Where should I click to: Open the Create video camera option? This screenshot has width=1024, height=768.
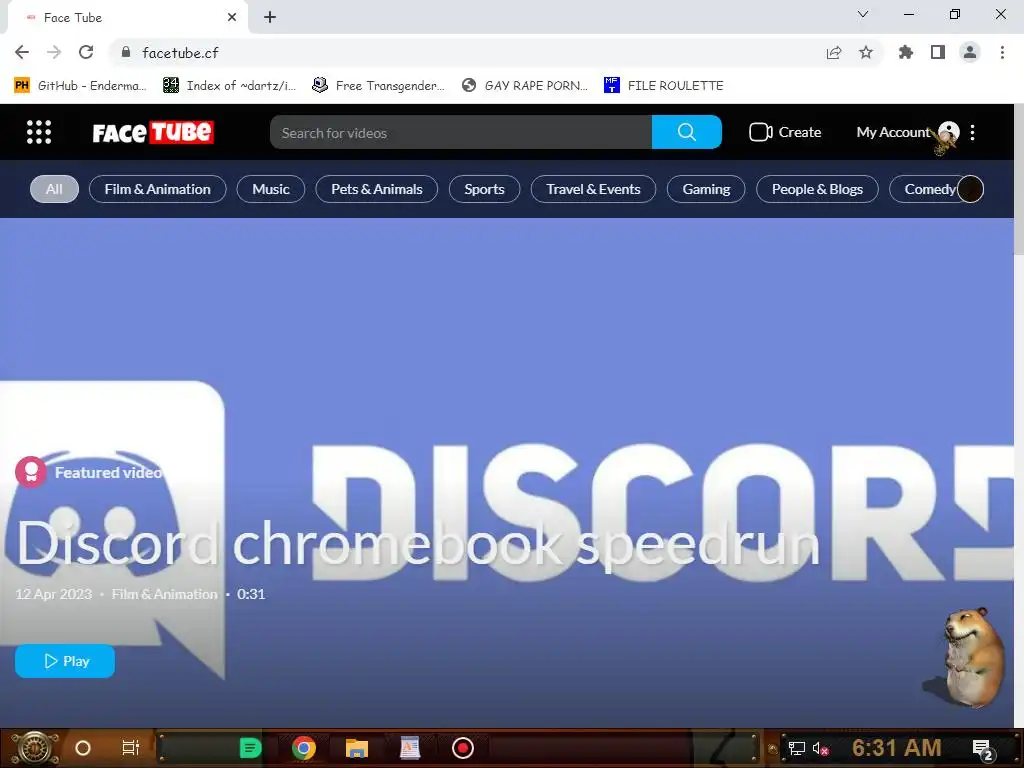pos(784,132)
